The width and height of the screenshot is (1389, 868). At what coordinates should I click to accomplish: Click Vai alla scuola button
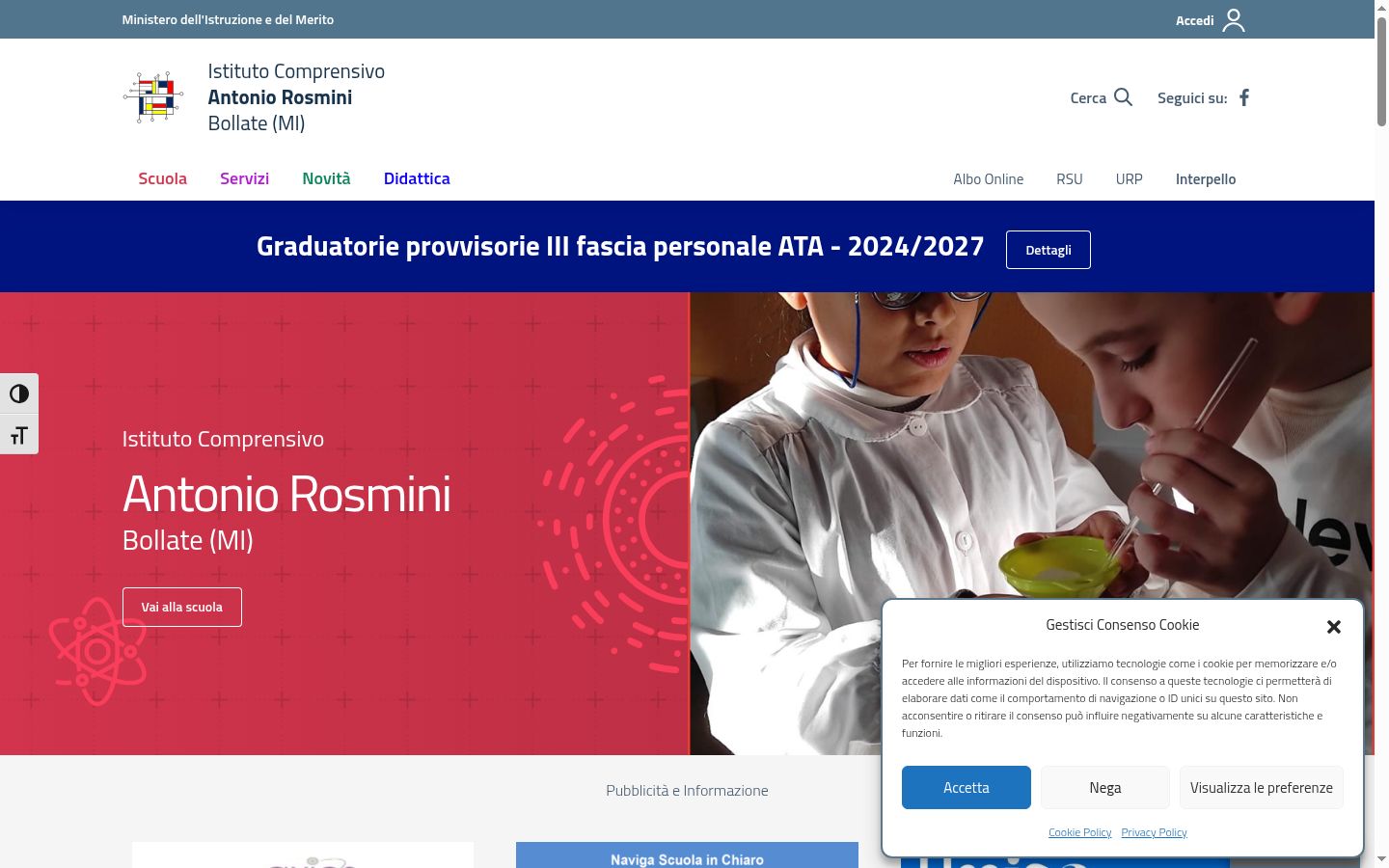(182, 607)
